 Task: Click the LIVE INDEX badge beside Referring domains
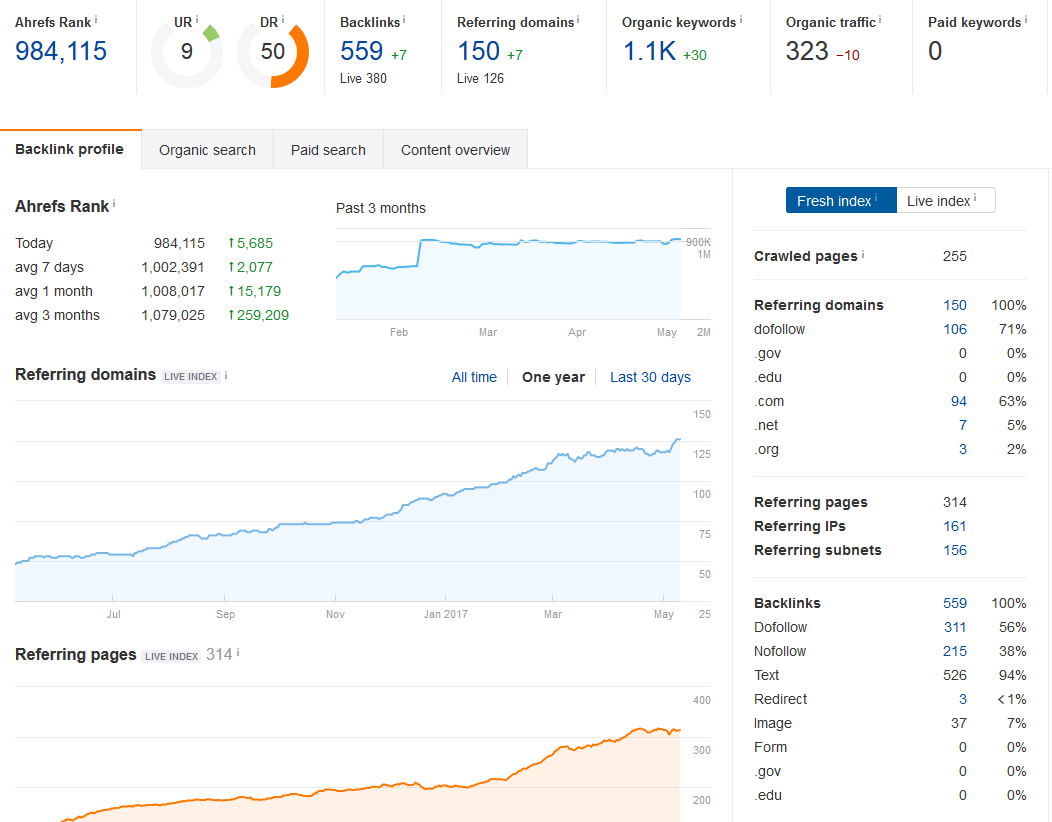[191, 376]
